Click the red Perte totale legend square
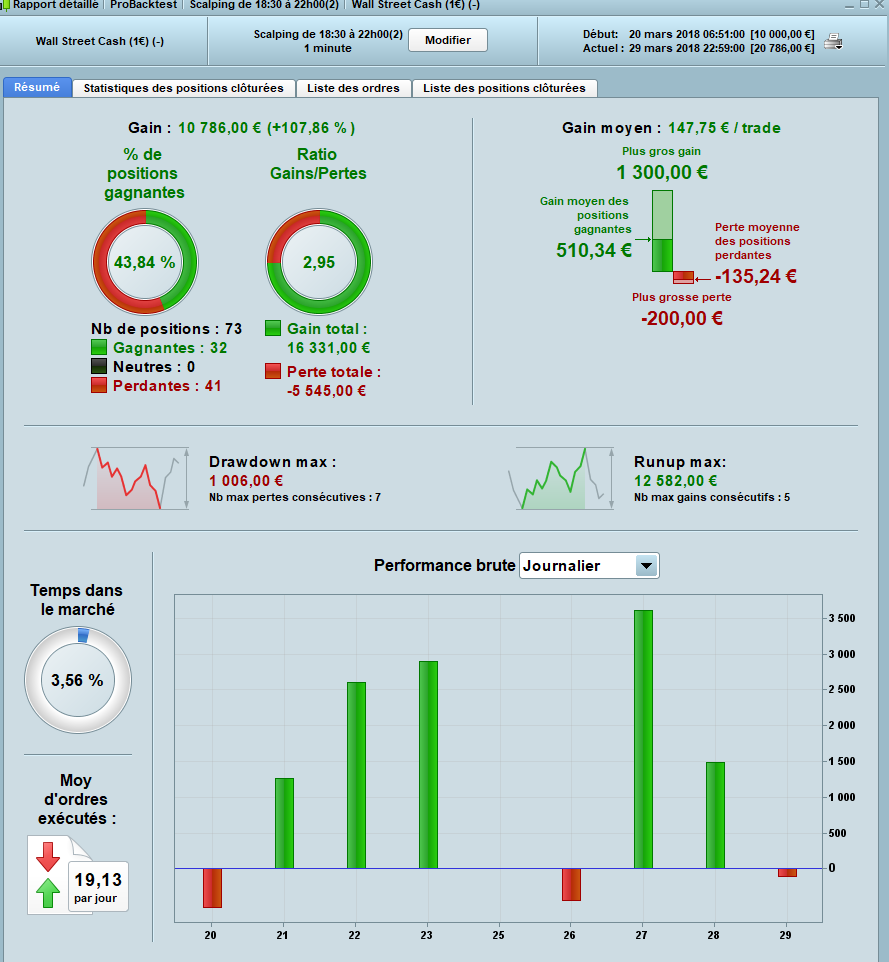This screenshot has width=889, height=962. pyautogui.click(x=273, y=371)
